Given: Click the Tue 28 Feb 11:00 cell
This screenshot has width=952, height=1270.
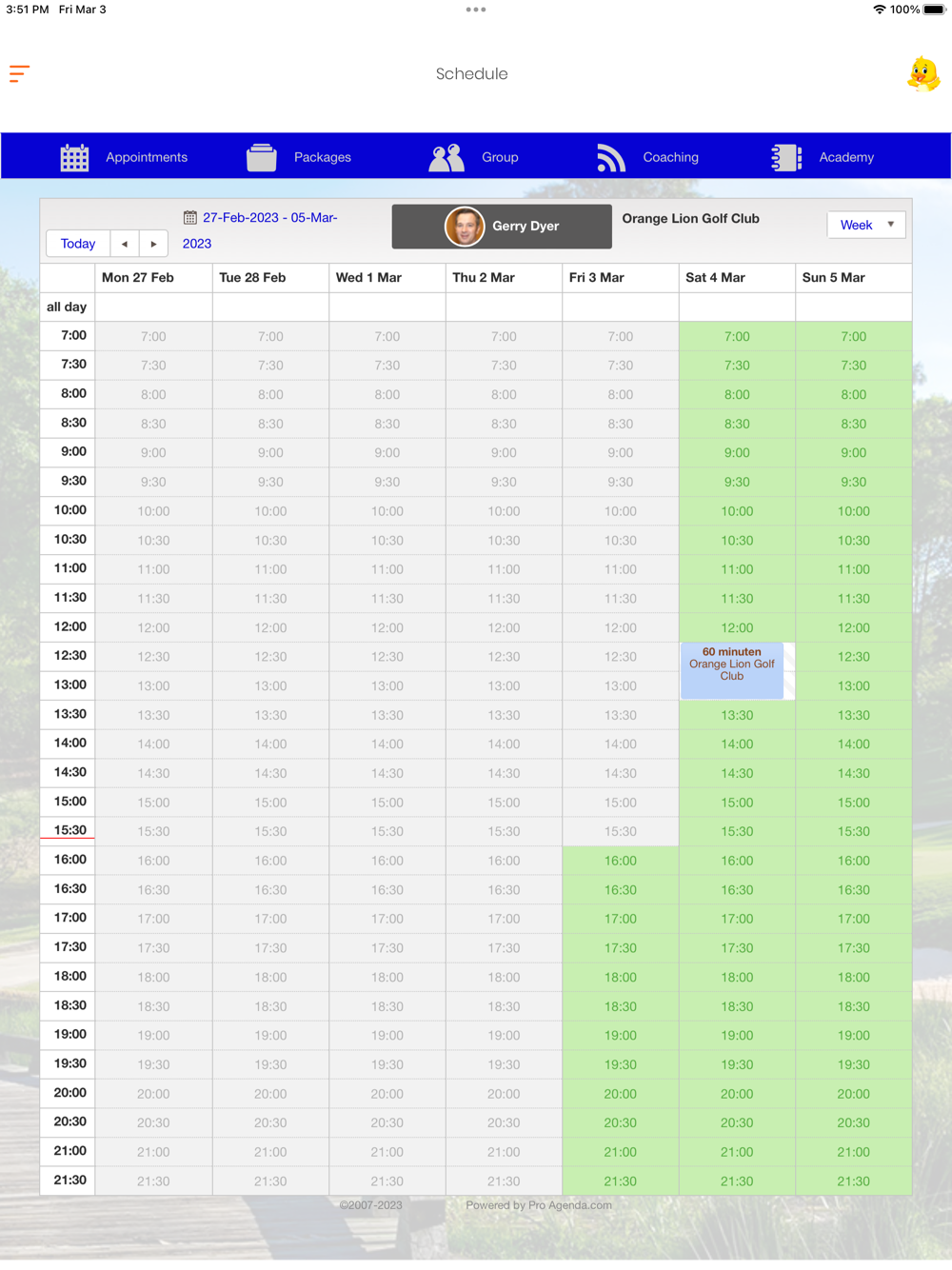Looking at the screenshot, I should pos(270,569).
